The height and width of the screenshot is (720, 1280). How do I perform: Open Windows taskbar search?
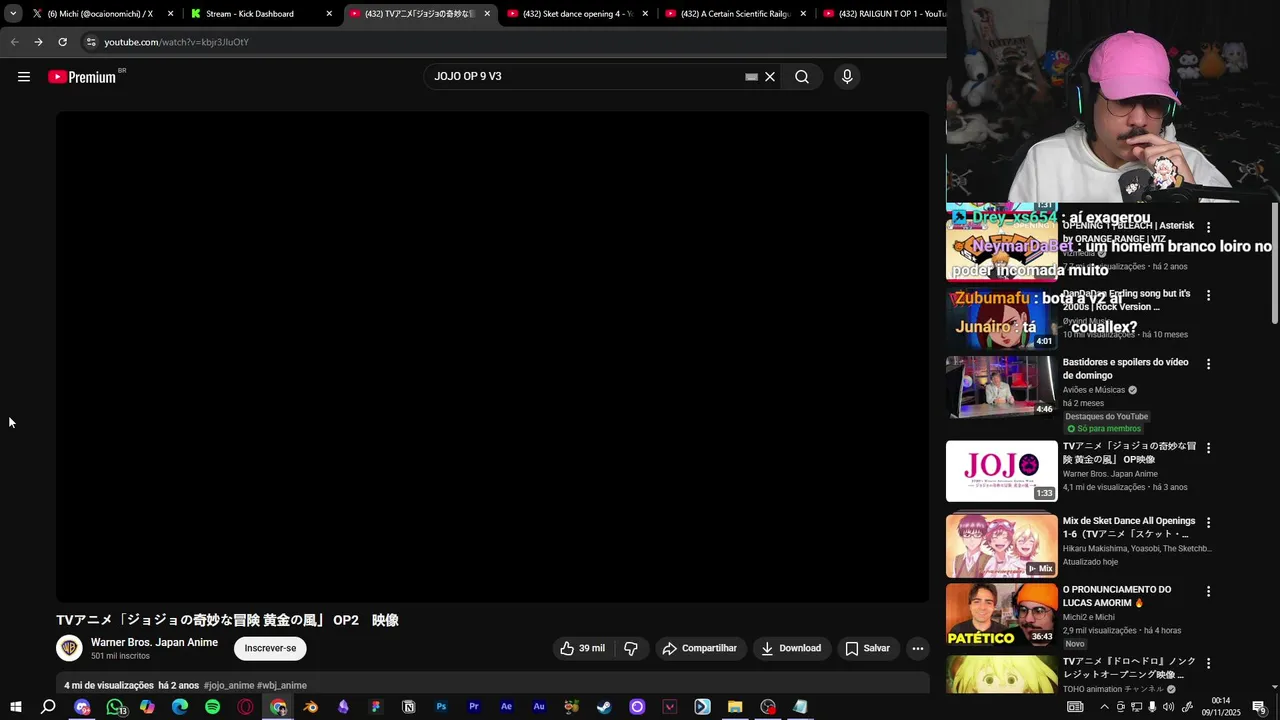click(x=48, y=707)
